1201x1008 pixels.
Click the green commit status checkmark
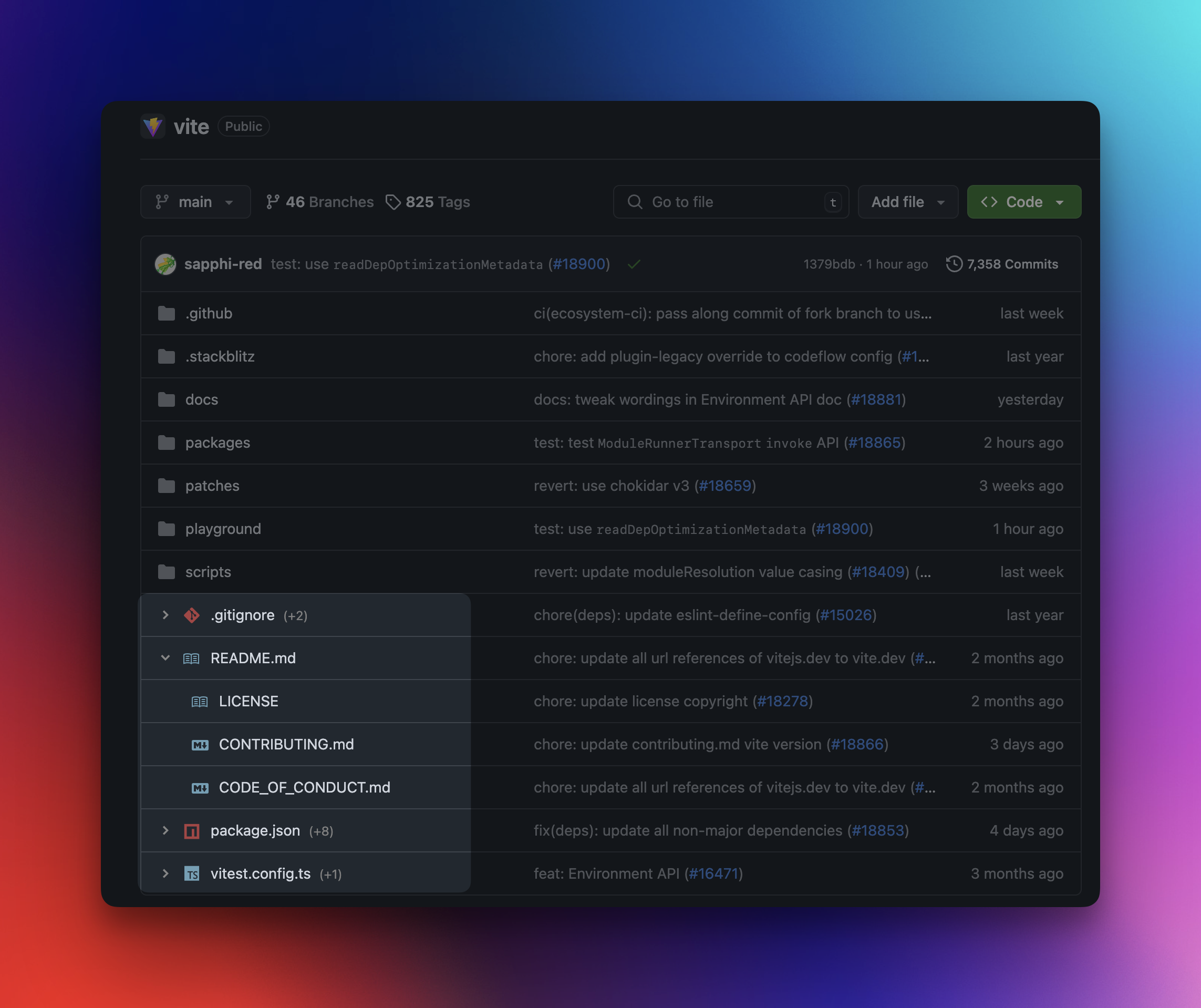(x=634, y=264)
